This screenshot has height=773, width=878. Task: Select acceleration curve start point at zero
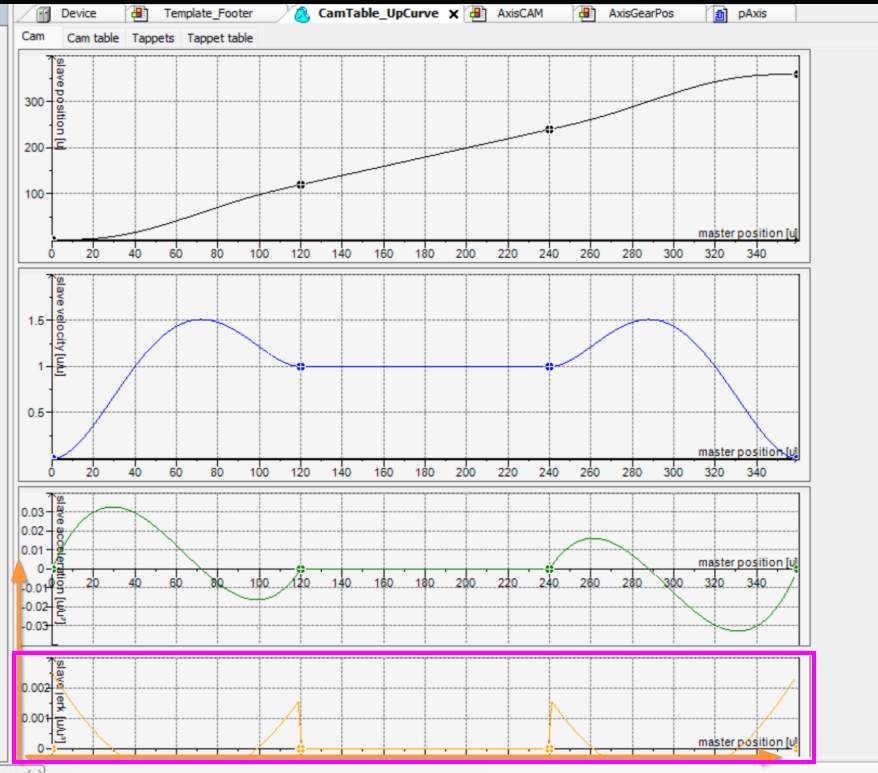54,569
